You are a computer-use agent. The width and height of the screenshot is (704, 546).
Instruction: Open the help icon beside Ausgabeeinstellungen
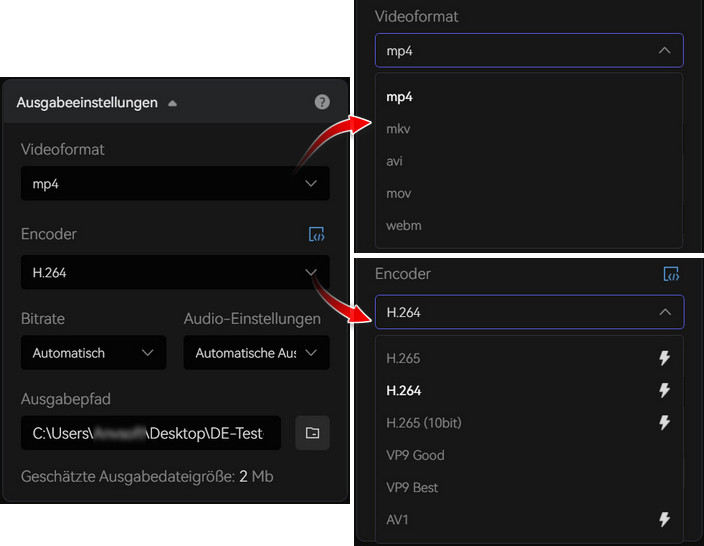322,102
